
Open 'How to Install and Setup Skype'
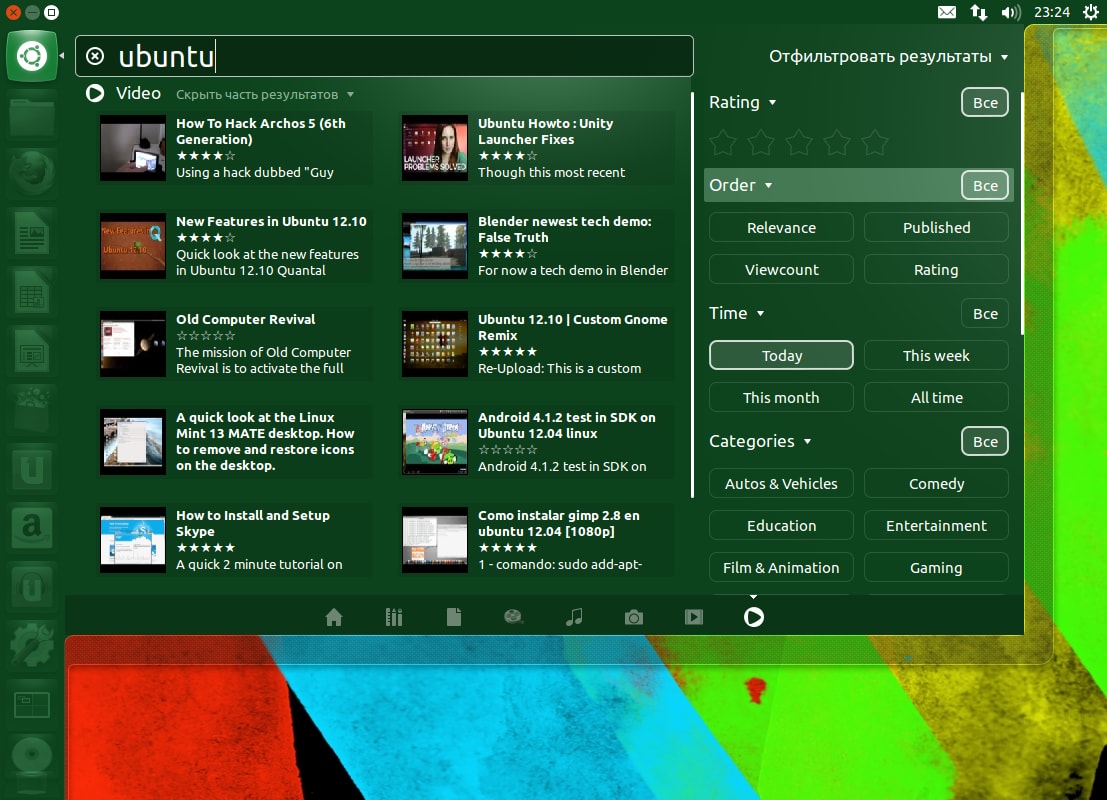(x=235, y=540)
